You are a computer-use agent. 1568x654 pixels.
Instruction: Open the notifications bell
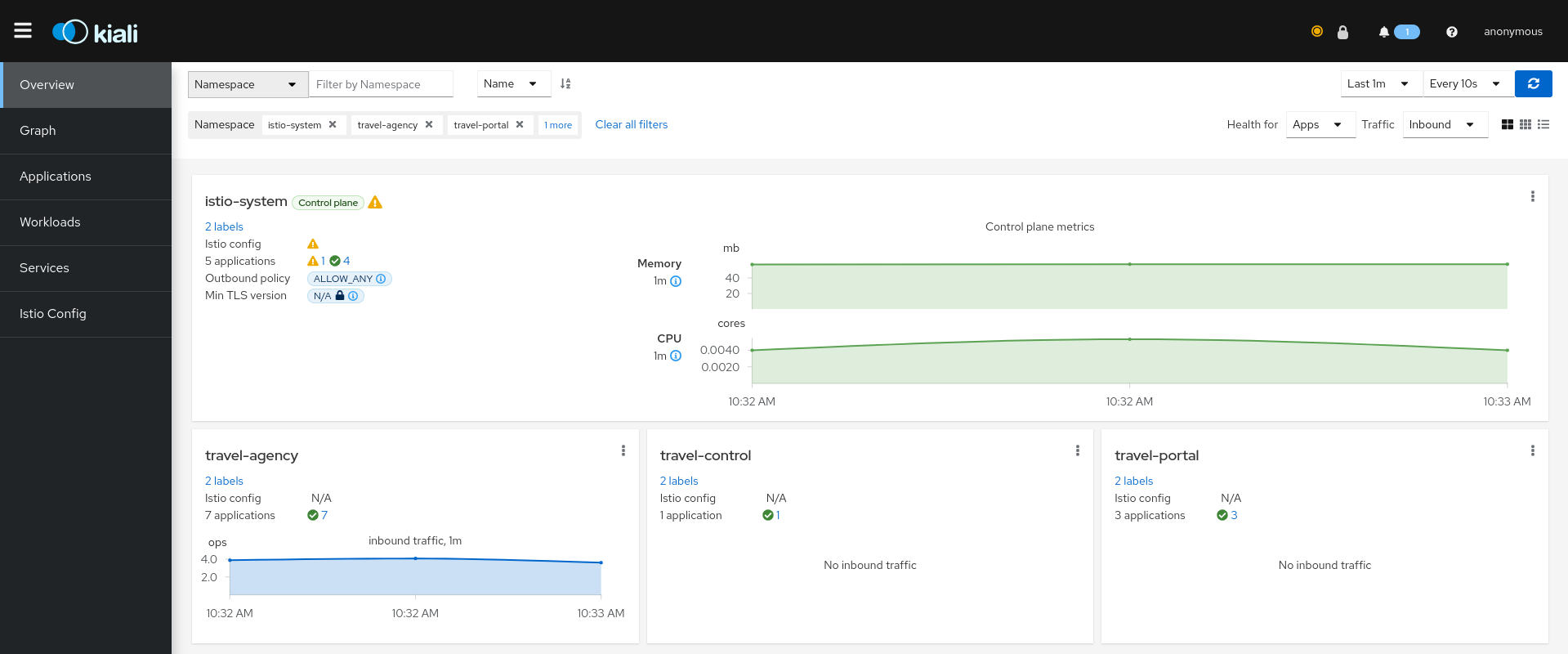[x=1383, y=32]
